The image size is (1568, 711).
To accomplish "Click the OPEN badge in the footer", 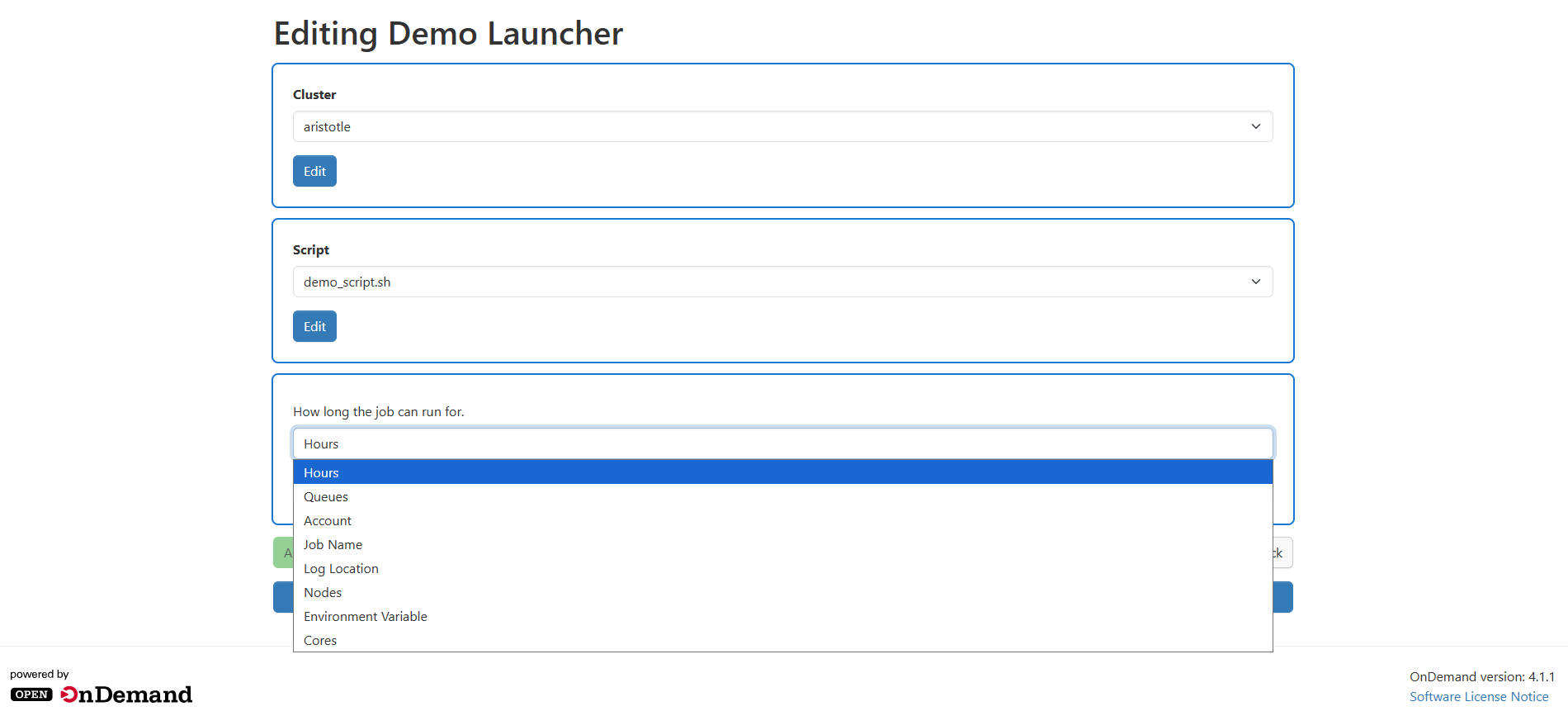I will tap(31, 694).
